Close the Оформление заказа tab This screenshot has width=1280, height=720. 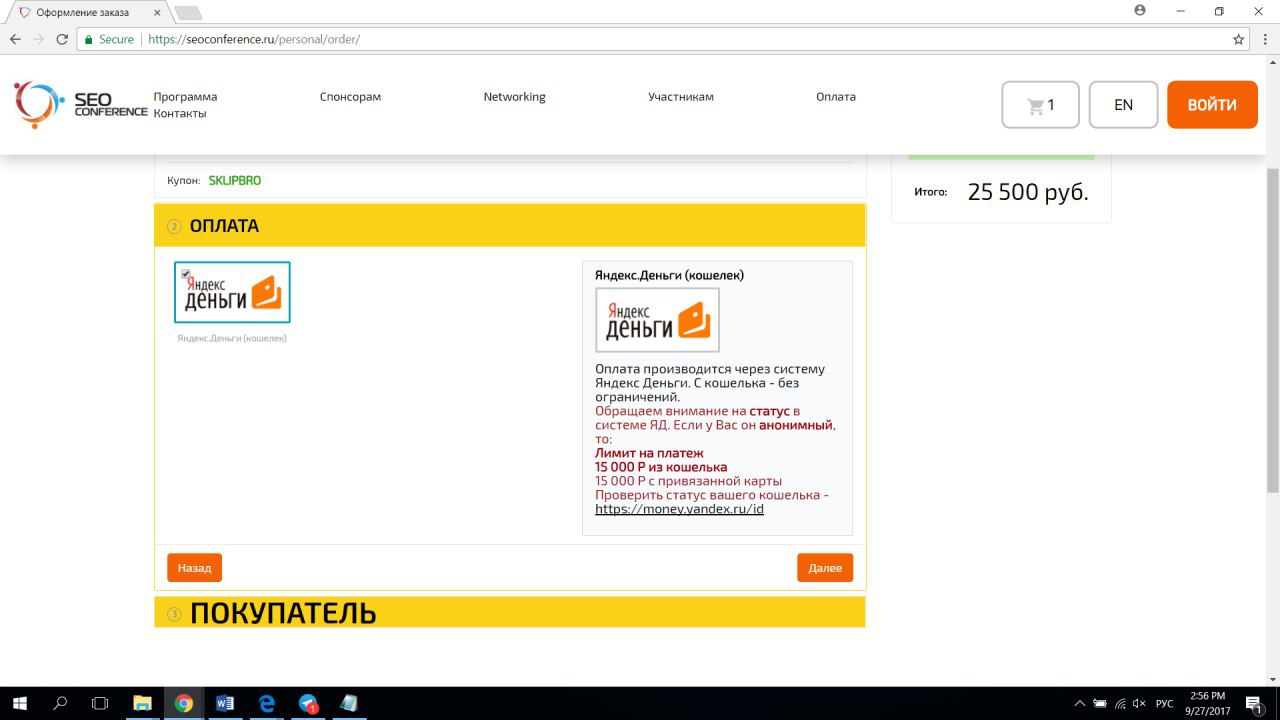[x=157, y=12]
